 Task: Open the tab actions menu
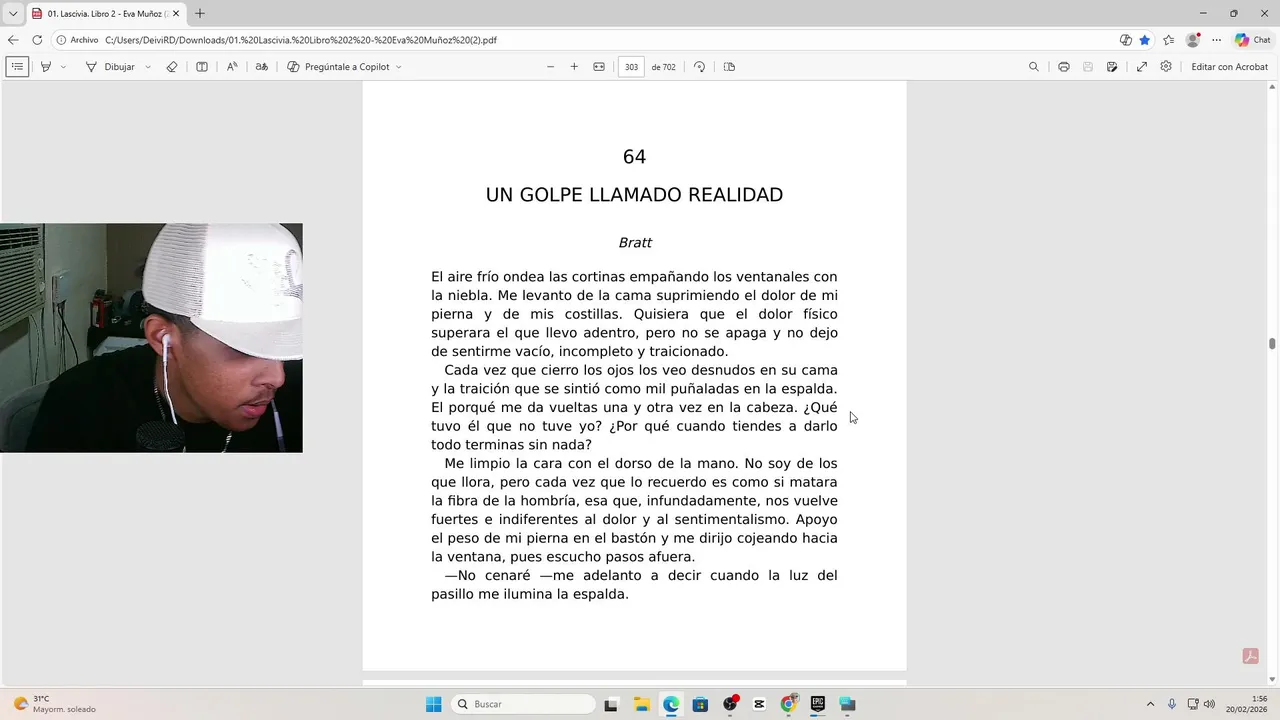coord(13,13)
